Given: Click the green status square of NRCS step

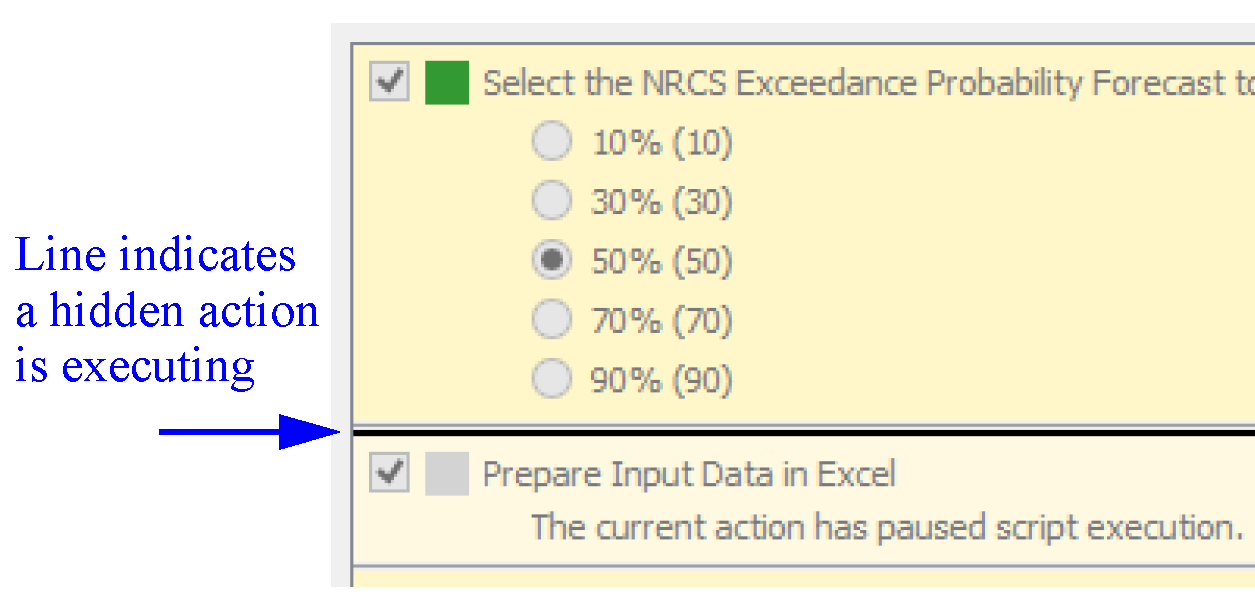Looking at the screenshot, I should [x=447, y=83].
